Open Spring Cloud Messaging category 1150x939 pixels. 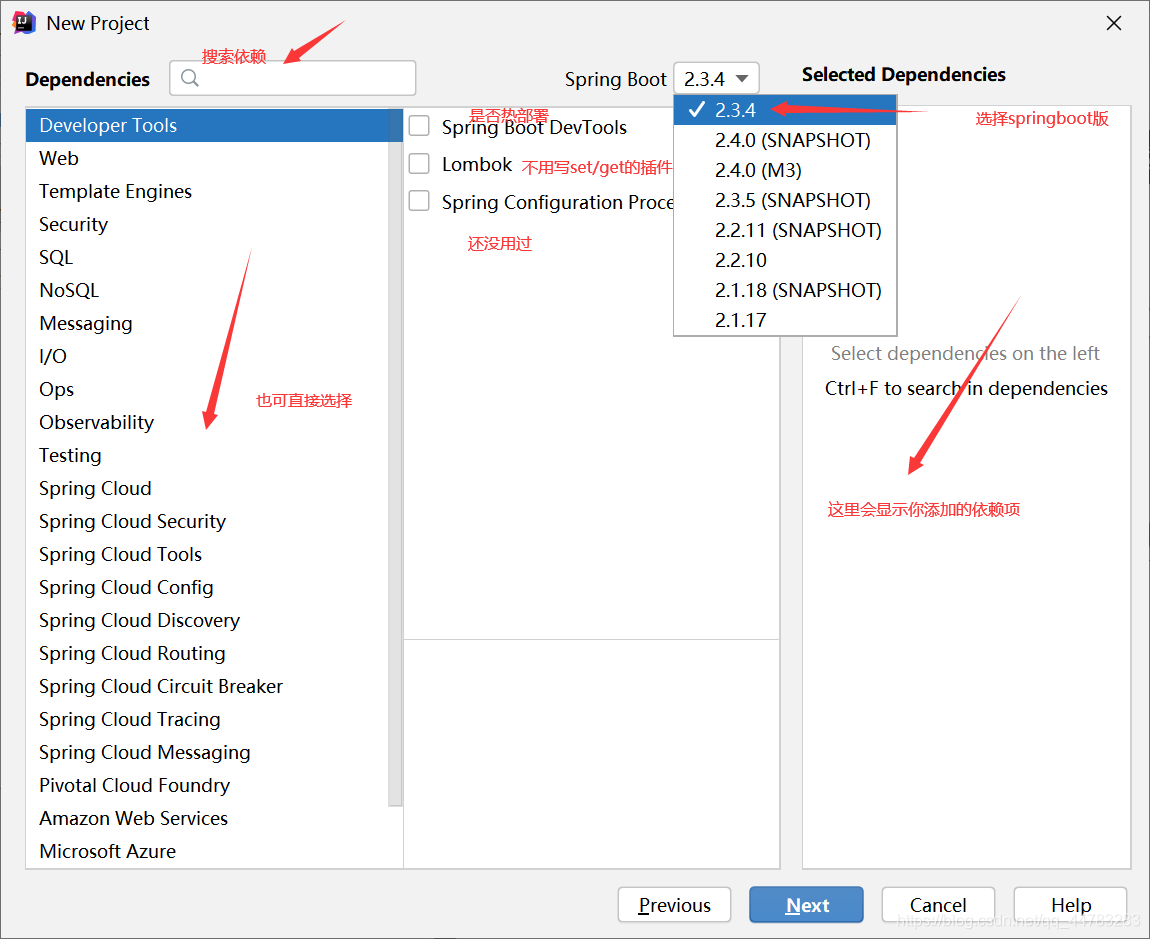click(x=208, y=753)
